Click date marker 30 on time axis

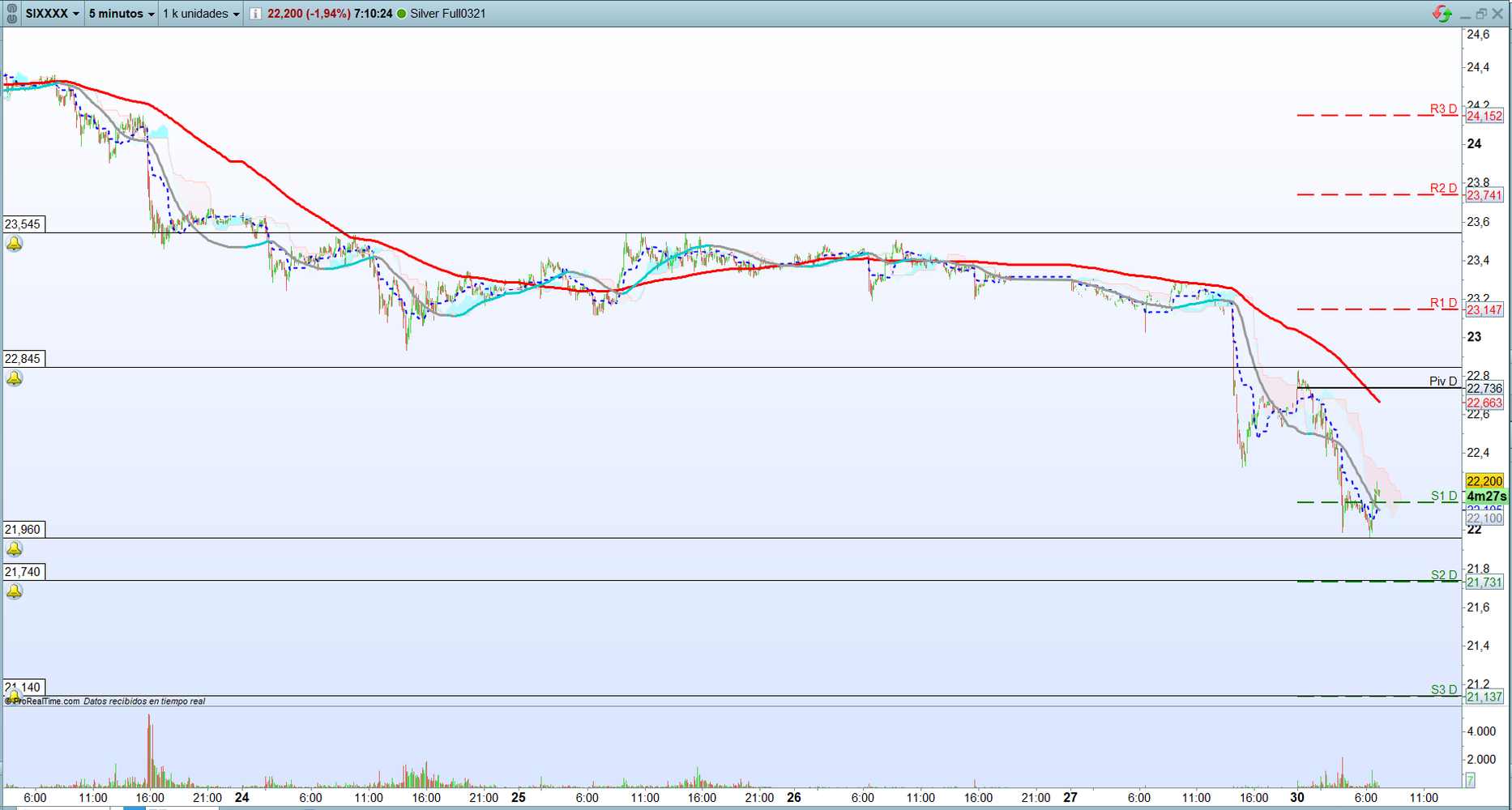(1297, 797)
